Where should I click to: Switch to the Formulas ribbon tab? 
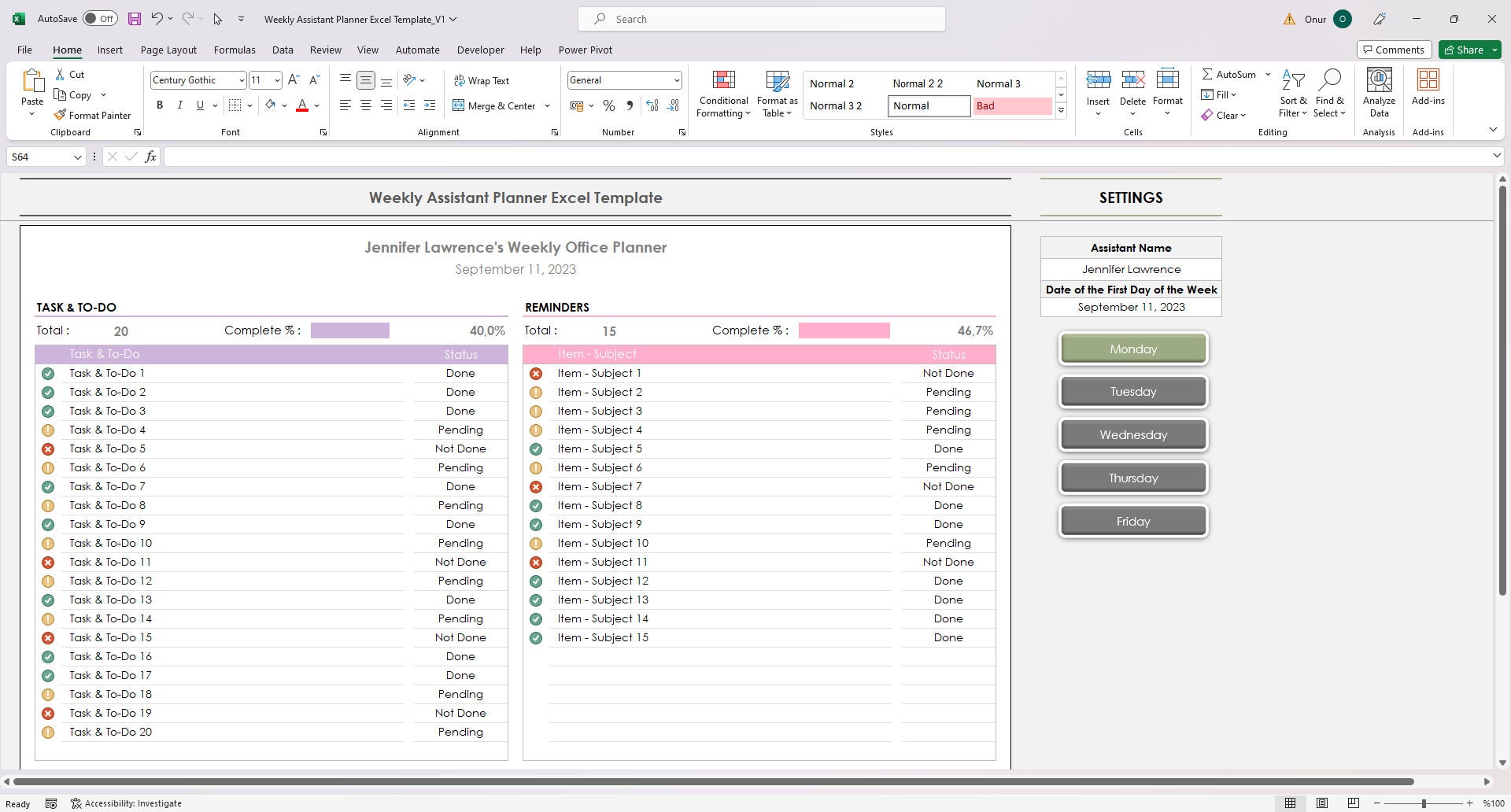pos(235,50)
